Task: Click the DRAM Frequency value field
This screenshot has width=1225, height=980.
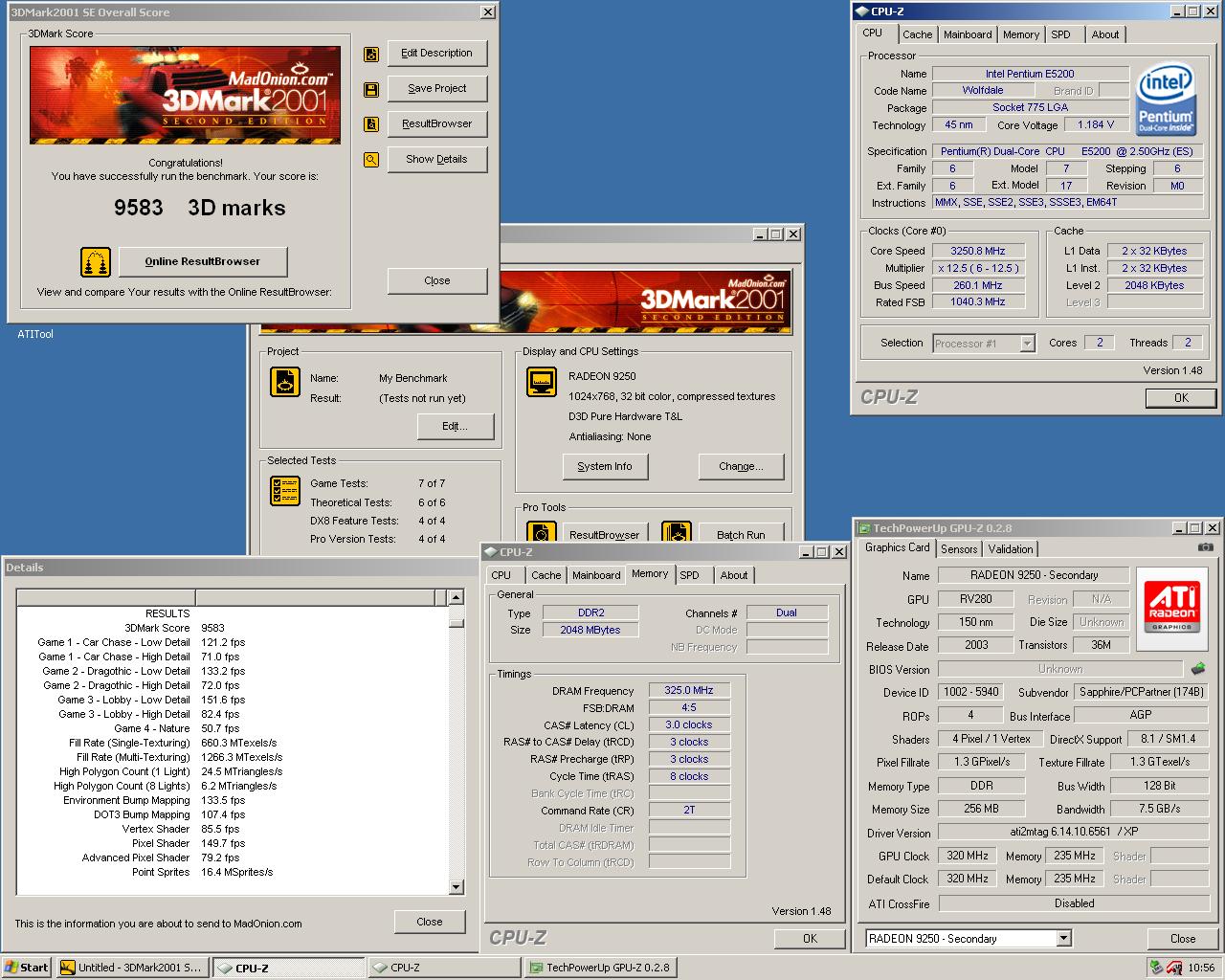Action: click(x=689, y=690)
